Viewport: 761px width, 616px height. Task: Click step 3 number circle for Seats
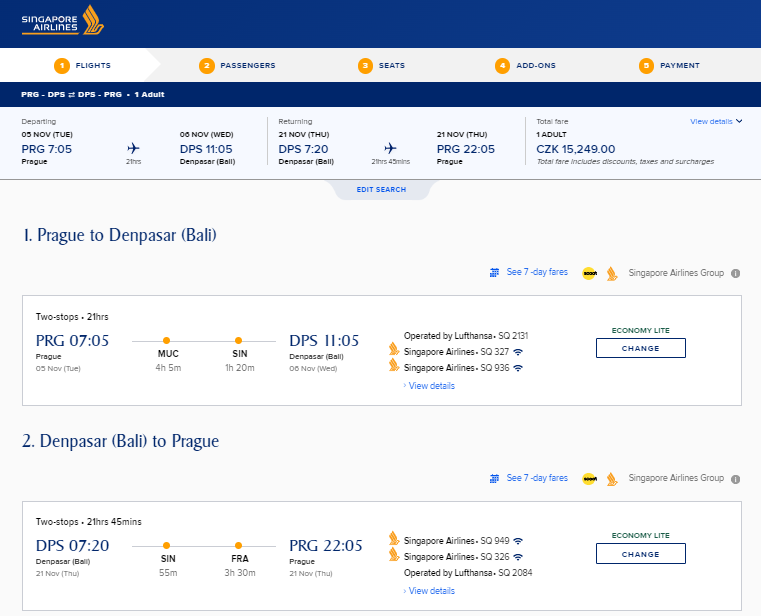(365, 66)
